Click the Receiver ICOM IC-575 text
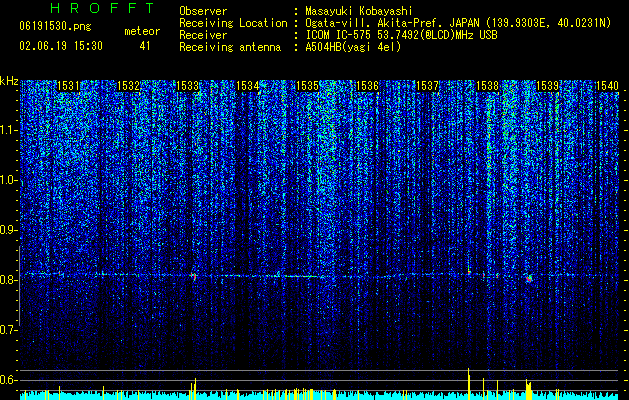The height and width of the screenshot is (400, 629). pyautogui.click(x=402, y=35)
